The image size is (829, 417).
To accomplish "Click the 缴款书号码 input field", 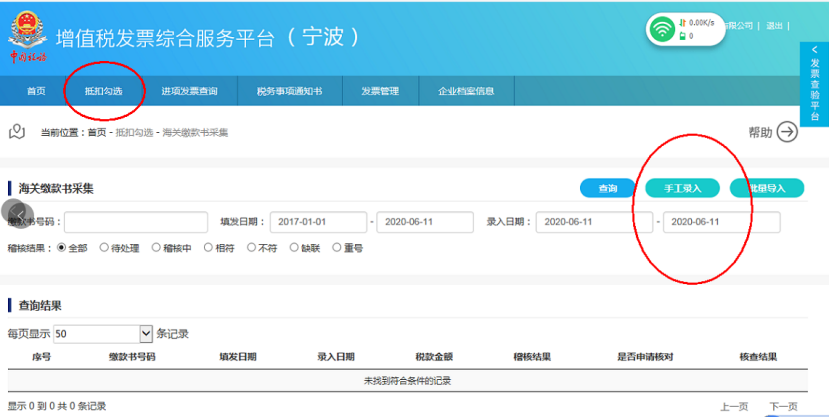I will point(135,222).
